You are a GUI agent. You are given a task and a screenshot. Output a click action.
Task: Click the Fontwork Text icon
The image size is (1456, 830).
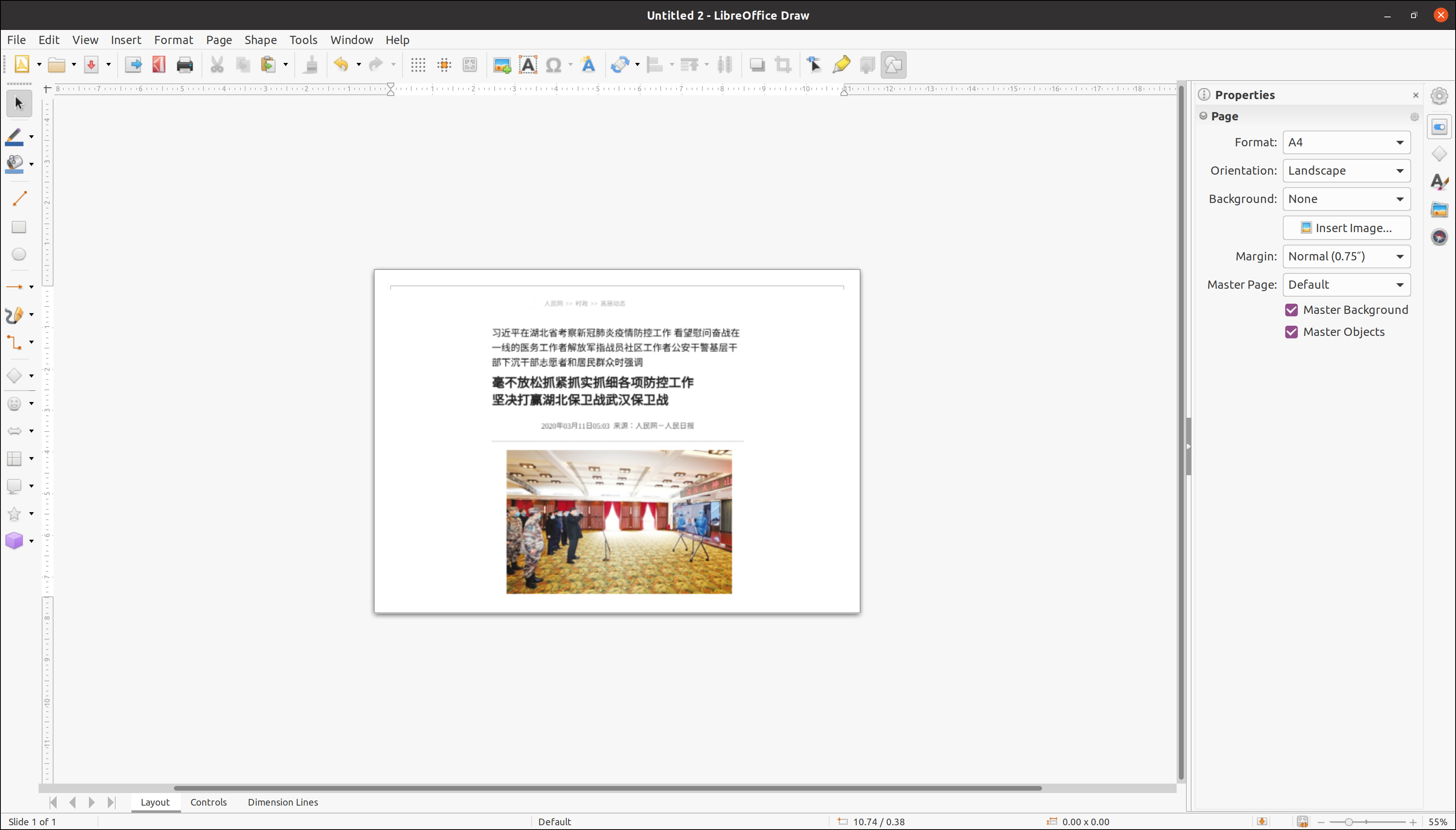point(588,65)
